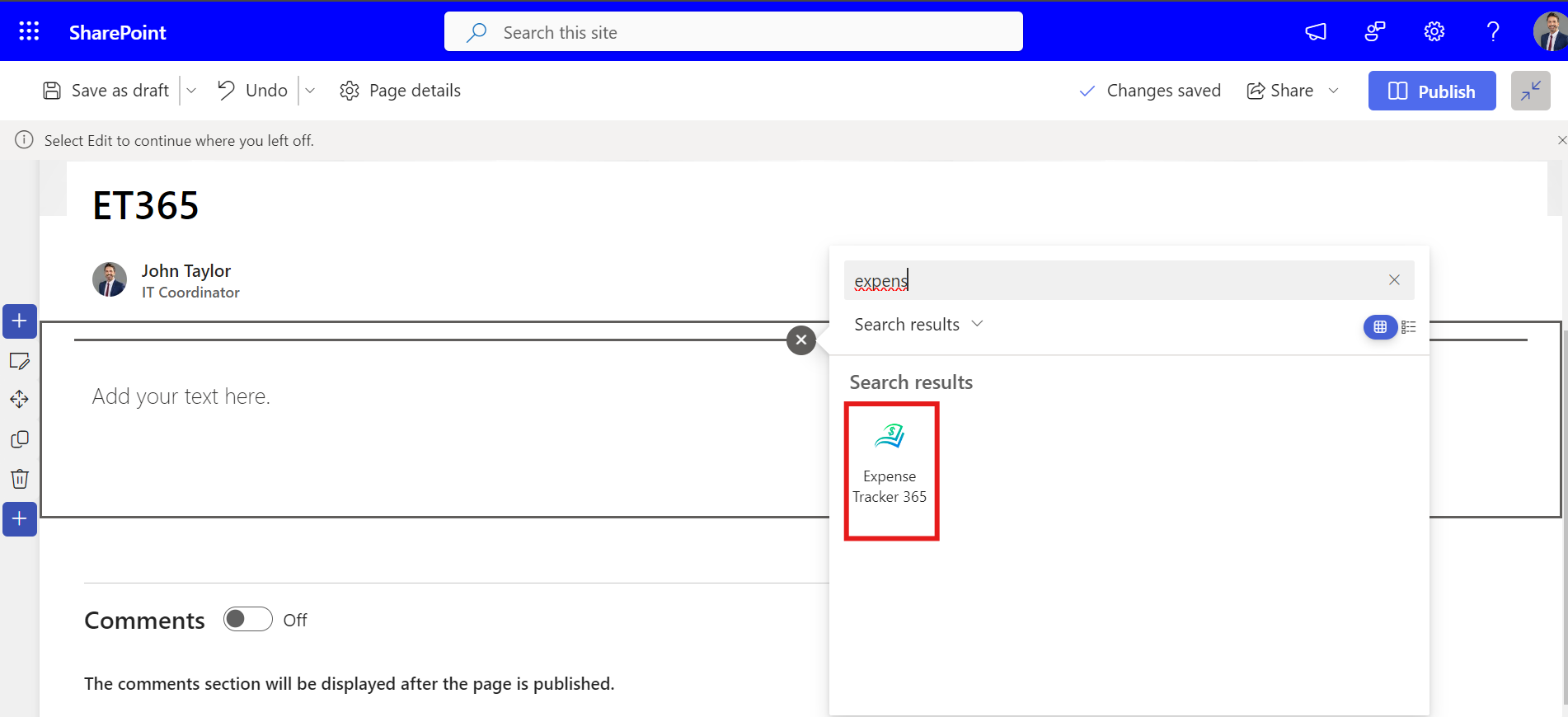The height and width of the screenshot is (717, 1568).
Task: Click Save as draft button
Action: [106, 91]
